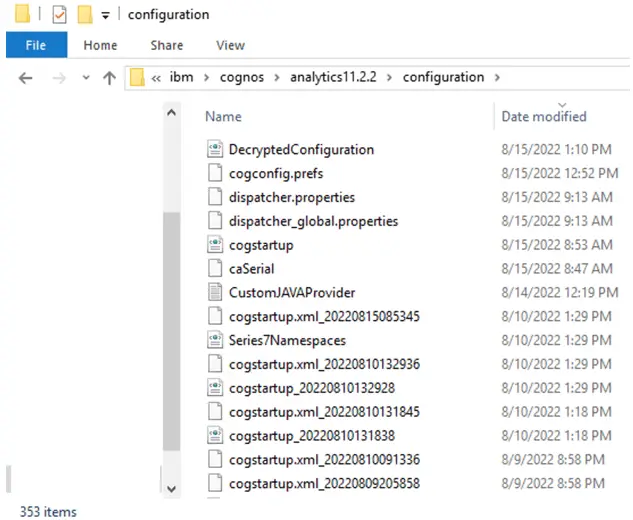Click navigation pane scroll up arrow

point(171,113)
